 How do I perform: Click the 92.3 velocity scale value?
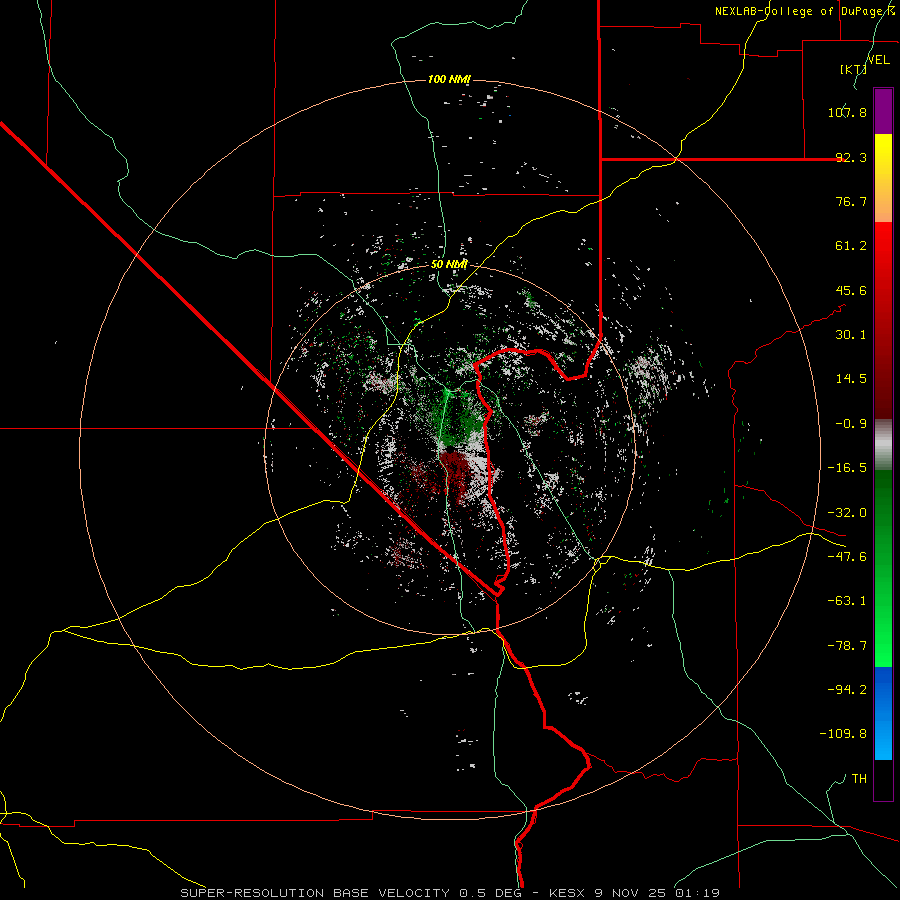coord(851,157)
